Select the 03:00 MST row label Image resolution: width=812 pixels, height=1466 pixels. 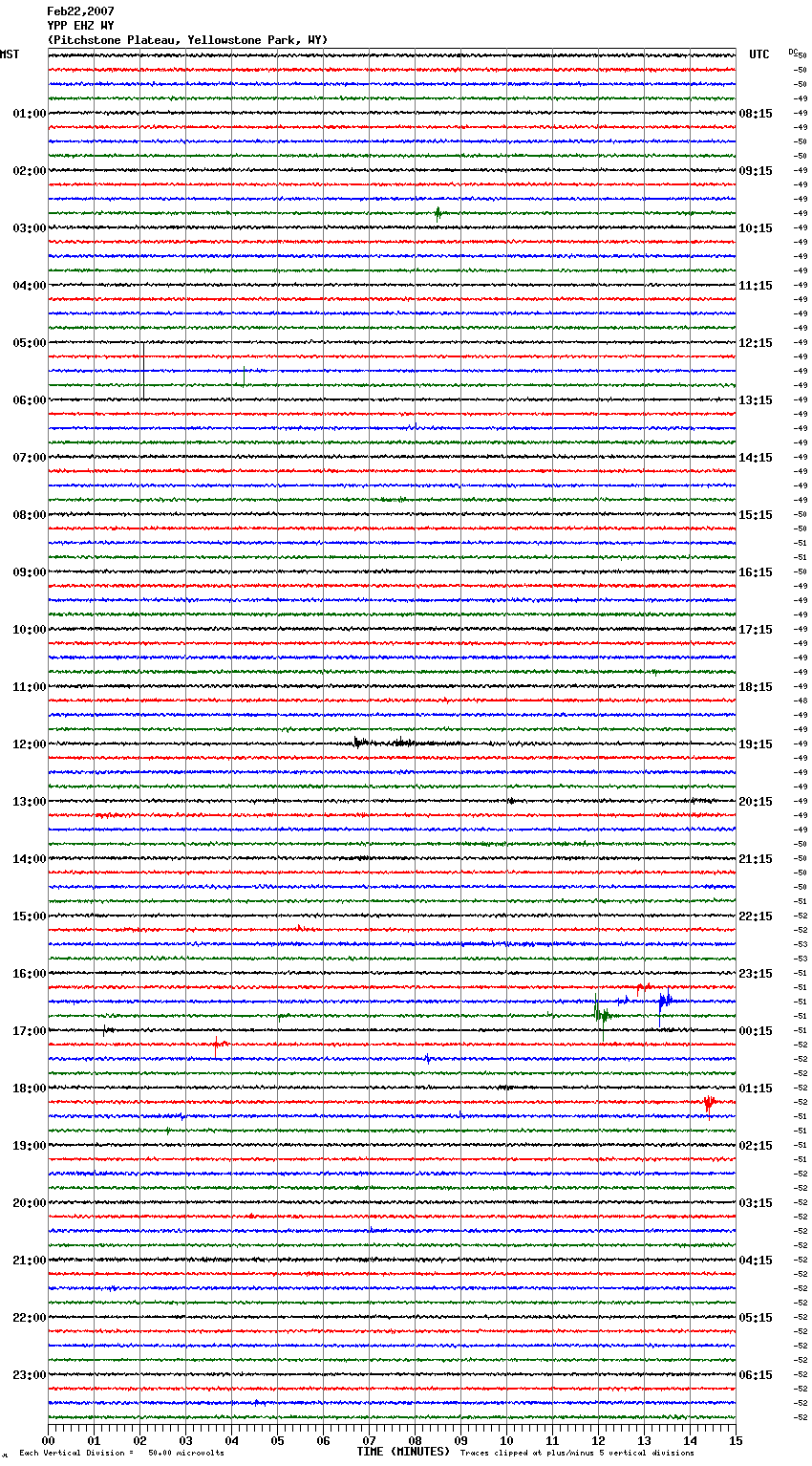click(x=29, y=228)
